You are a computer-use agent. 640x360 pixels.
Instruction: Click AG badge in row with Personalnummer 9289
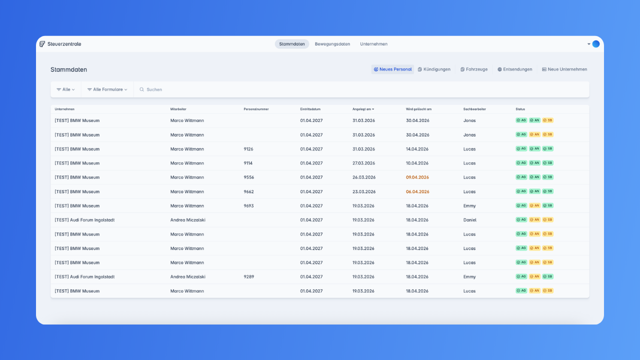pos(521,276)
